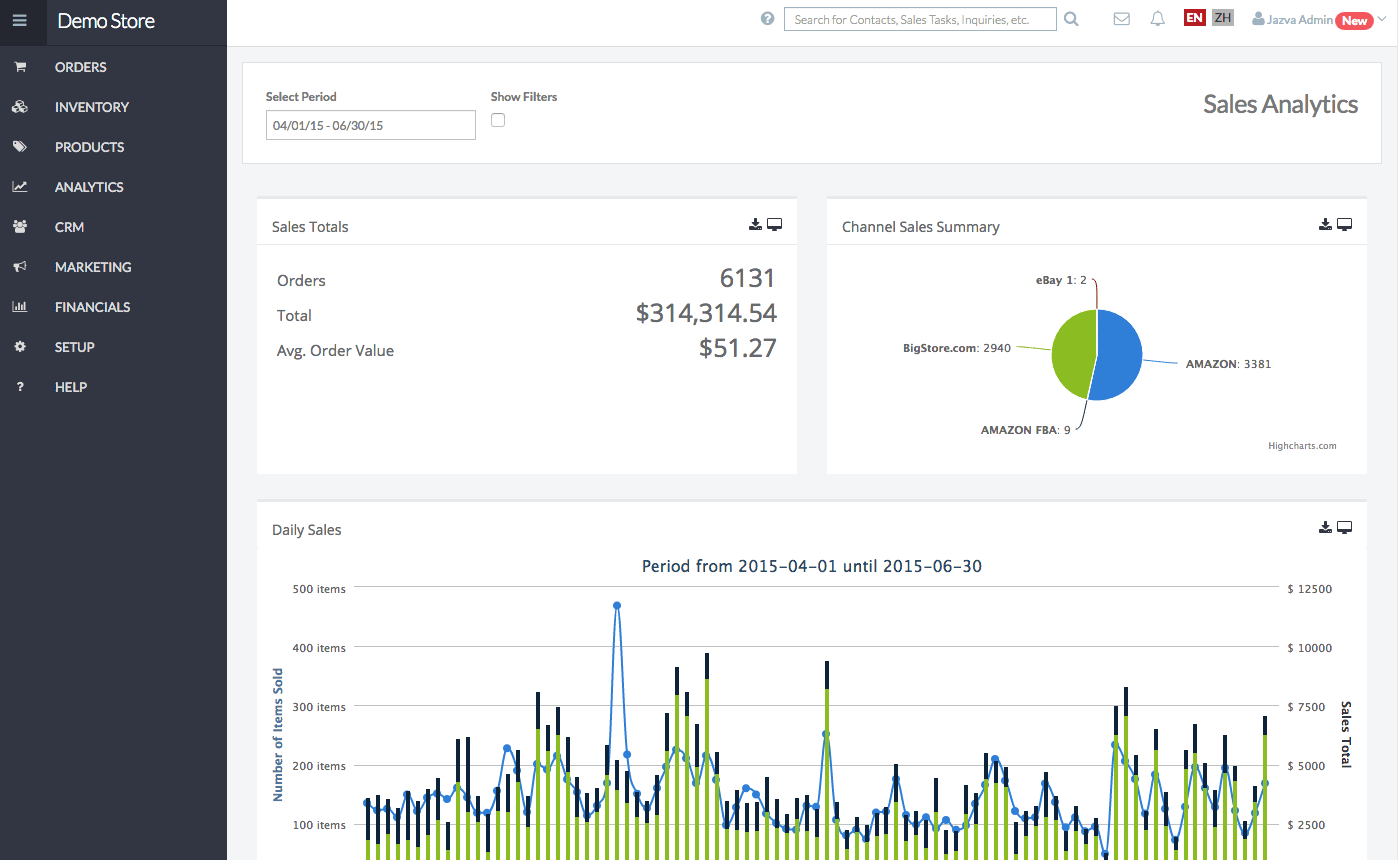Click the search magnifier icon
The width and height of the screenshot is (1399, 860).
pyautogui.click(x=1071, y=19)
